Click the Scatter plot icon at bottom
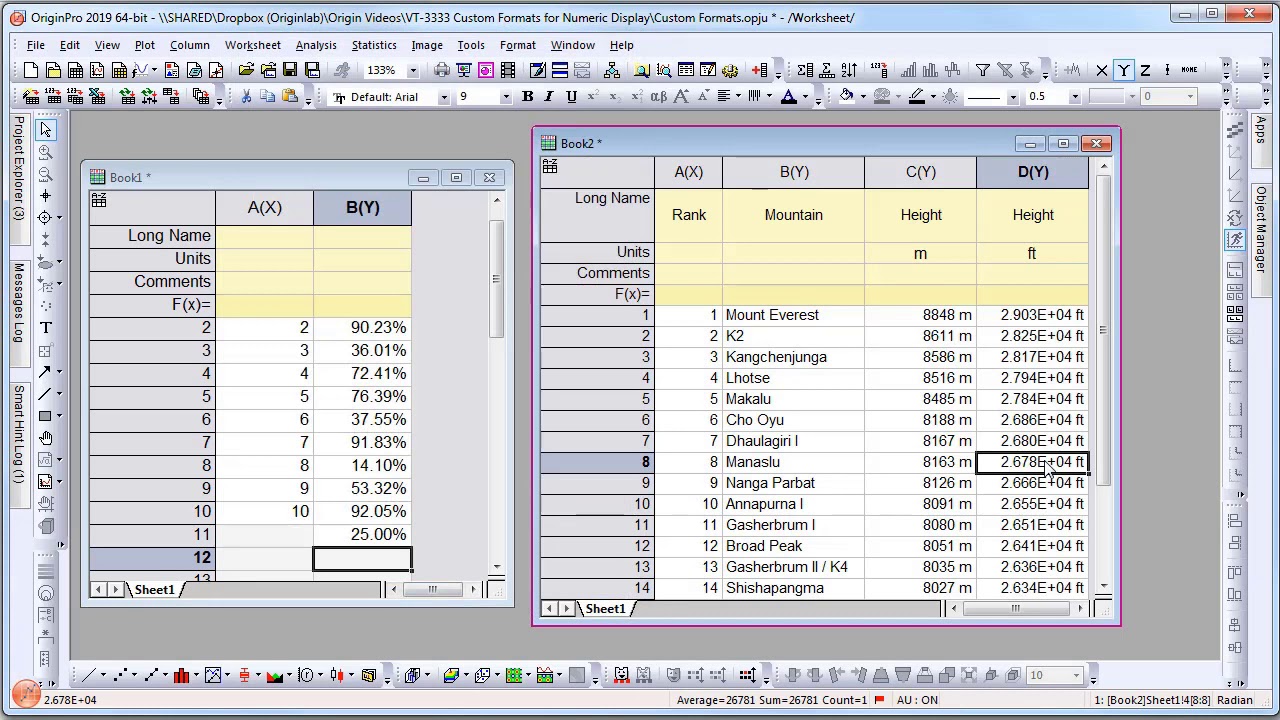The width and height of the screenshot is (1280, 720). pyautogui.click(x=120, y=675)
